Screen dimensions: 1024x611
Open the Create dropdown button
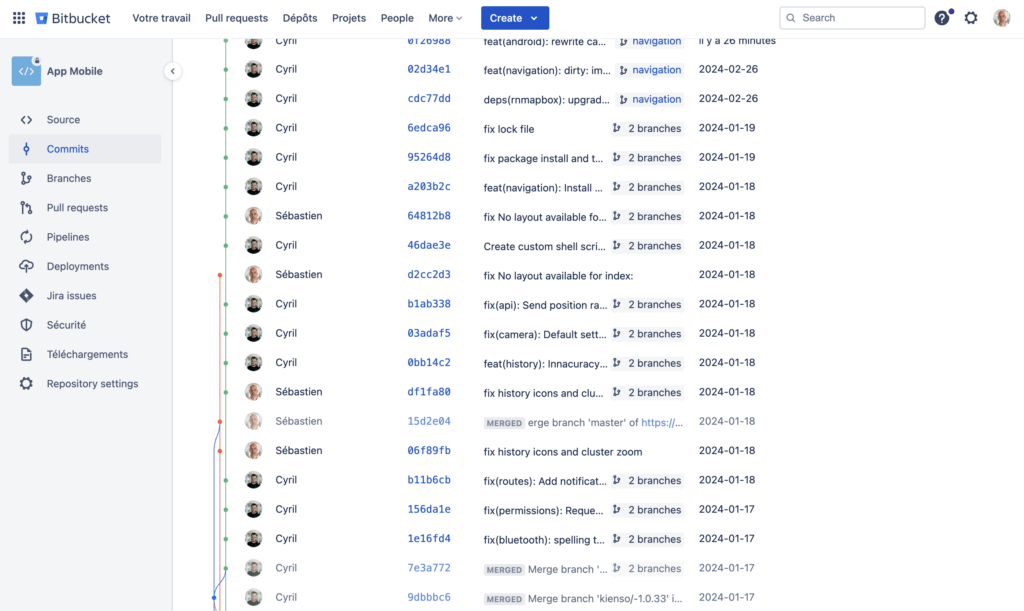[x=515, y=18]
